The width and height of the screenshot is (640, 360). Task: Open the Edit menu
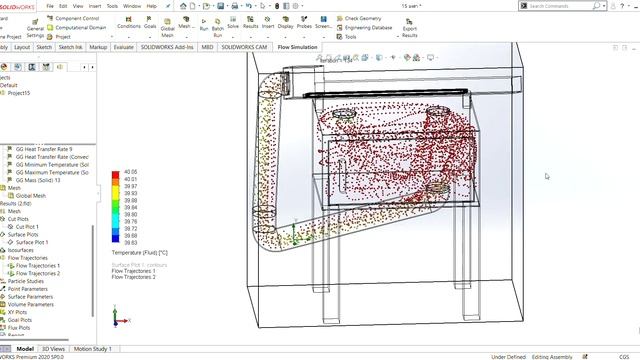[63, 6]
